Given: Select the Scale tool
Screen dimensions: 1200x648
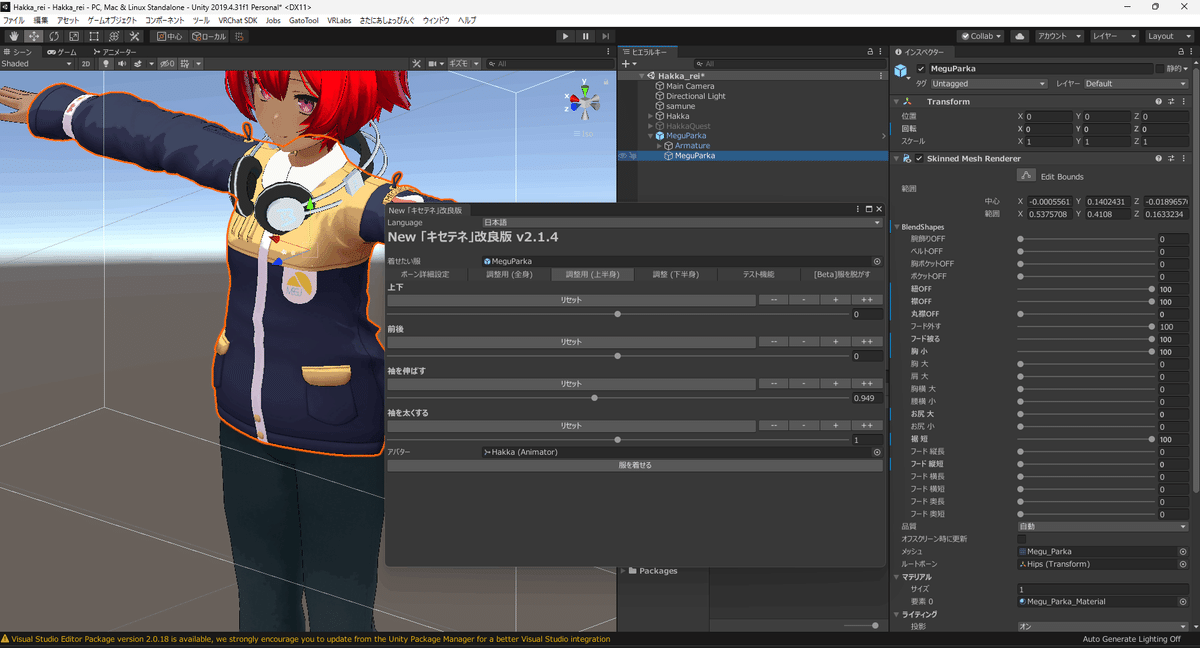Looking at the screenshot, I should [74, 36].
